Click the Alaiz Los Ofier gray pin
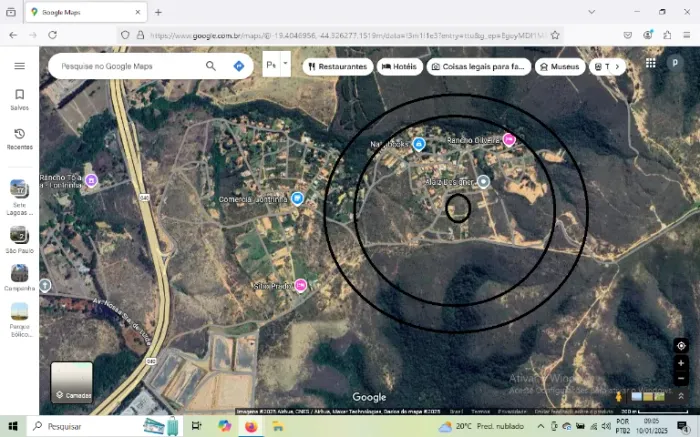 click(x=483, y=182)
